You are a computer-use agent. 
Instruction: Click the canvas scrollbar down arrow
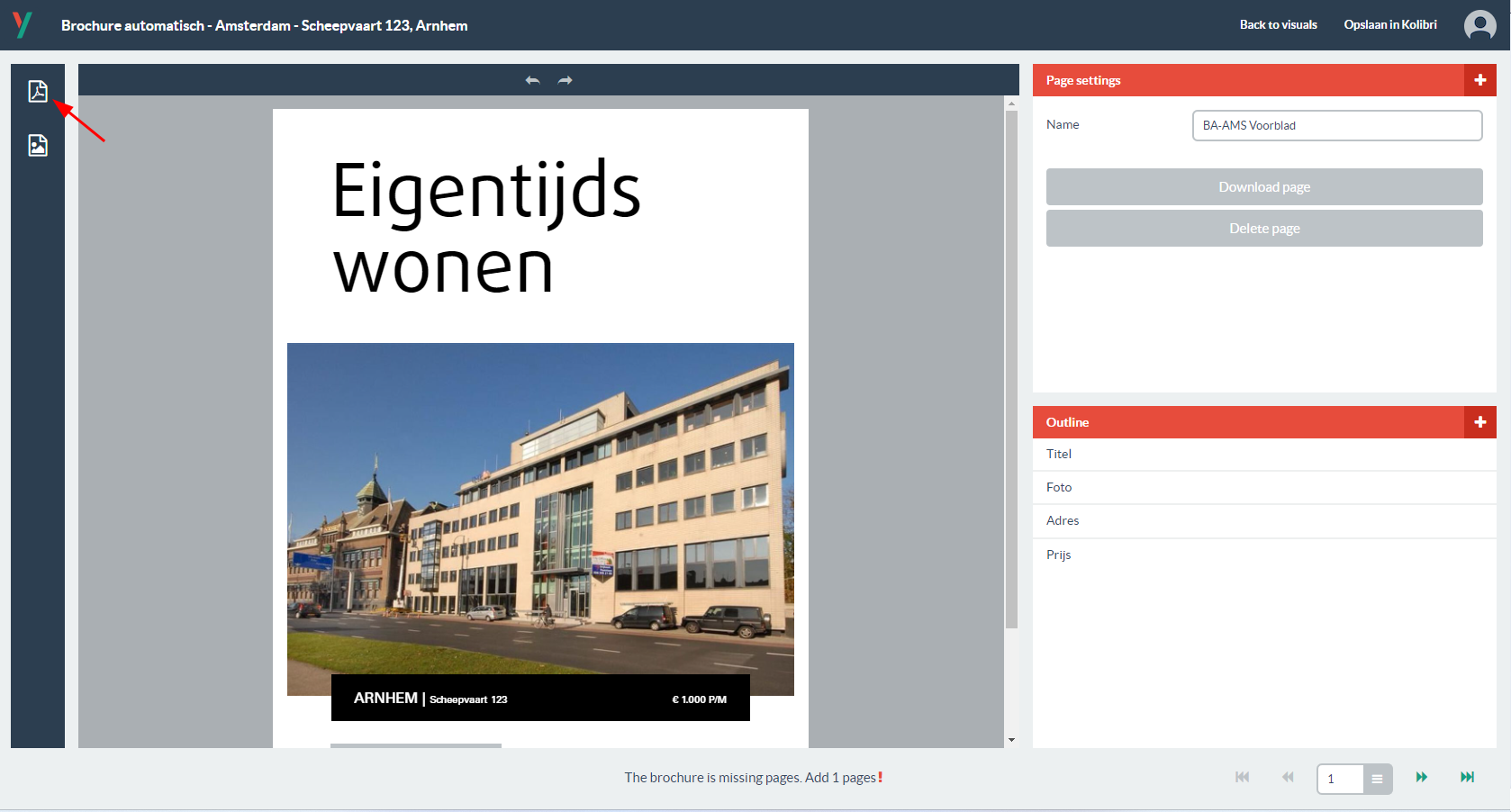click(1012, 740)
